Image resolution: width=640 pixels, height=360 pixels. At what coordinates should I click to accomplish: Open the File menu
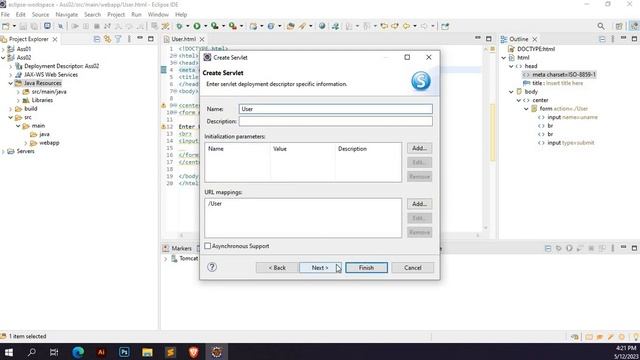pos(5,14)
